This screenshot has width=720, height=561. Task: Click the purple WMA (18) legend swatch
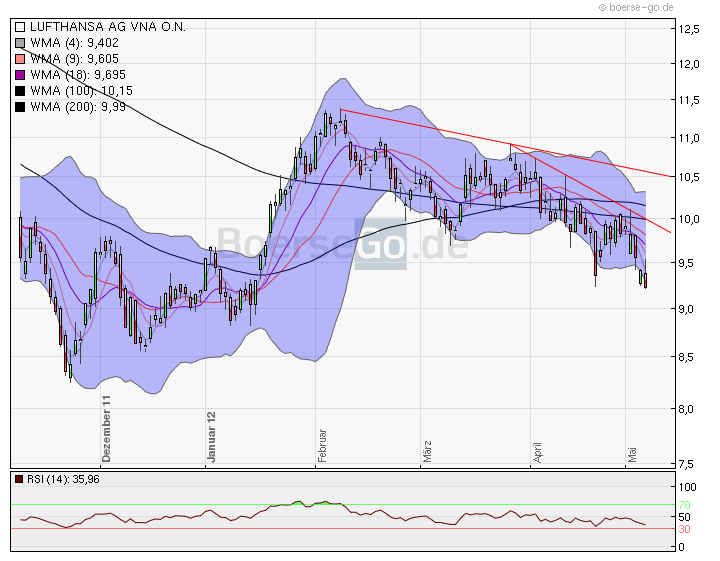click(x=20, y=75)
